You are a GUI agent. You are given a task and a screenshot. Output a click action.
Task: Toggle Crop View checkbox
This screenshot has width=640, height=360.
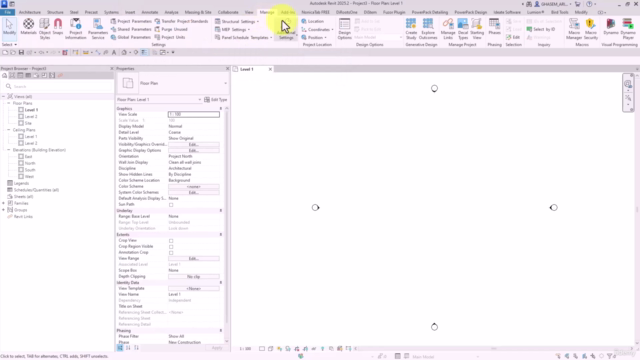pyautogui.click(x=171, y=241)
